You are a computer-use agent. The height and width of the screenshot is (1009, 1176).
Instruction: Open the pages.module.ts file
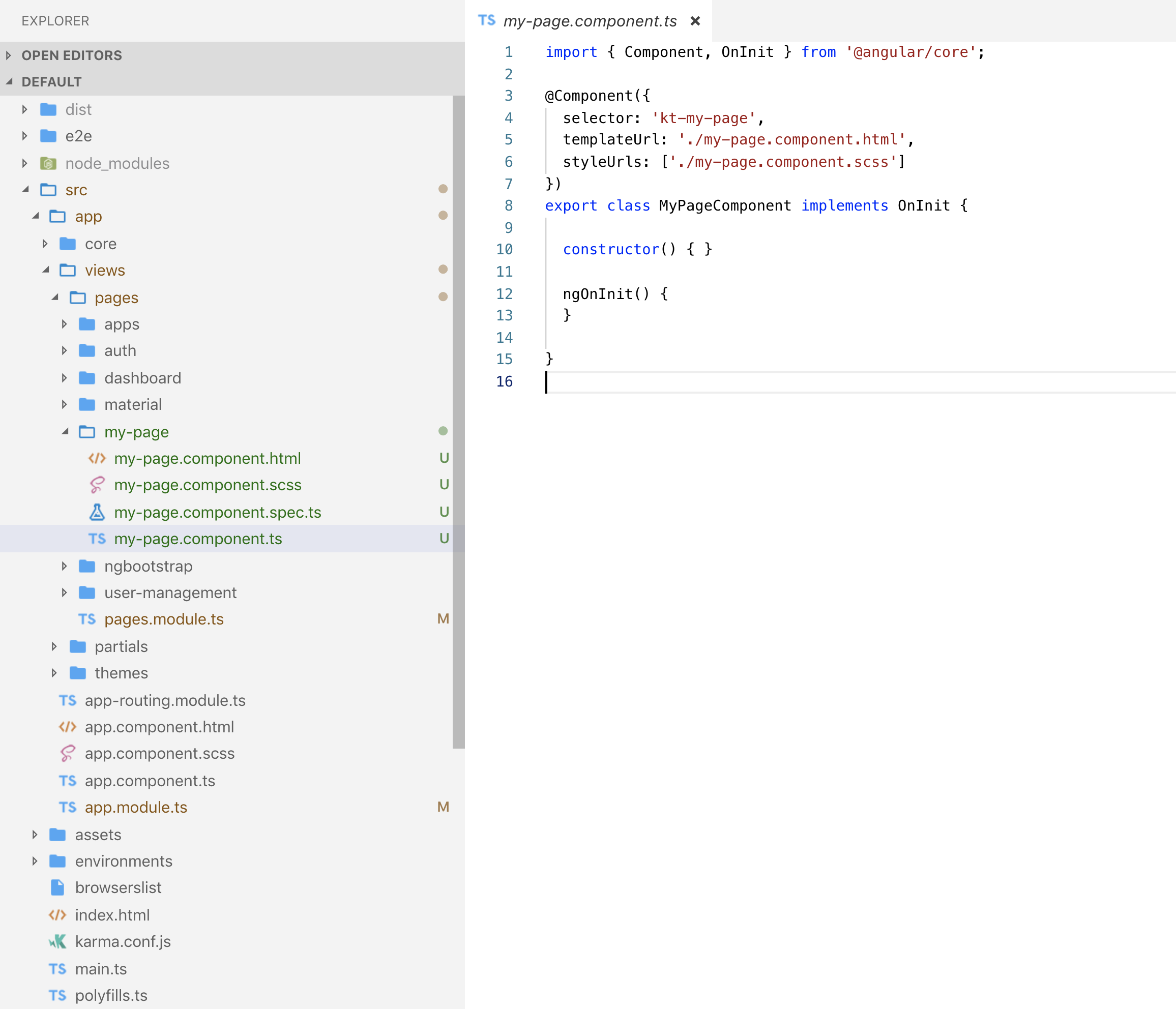click(165, 619)
